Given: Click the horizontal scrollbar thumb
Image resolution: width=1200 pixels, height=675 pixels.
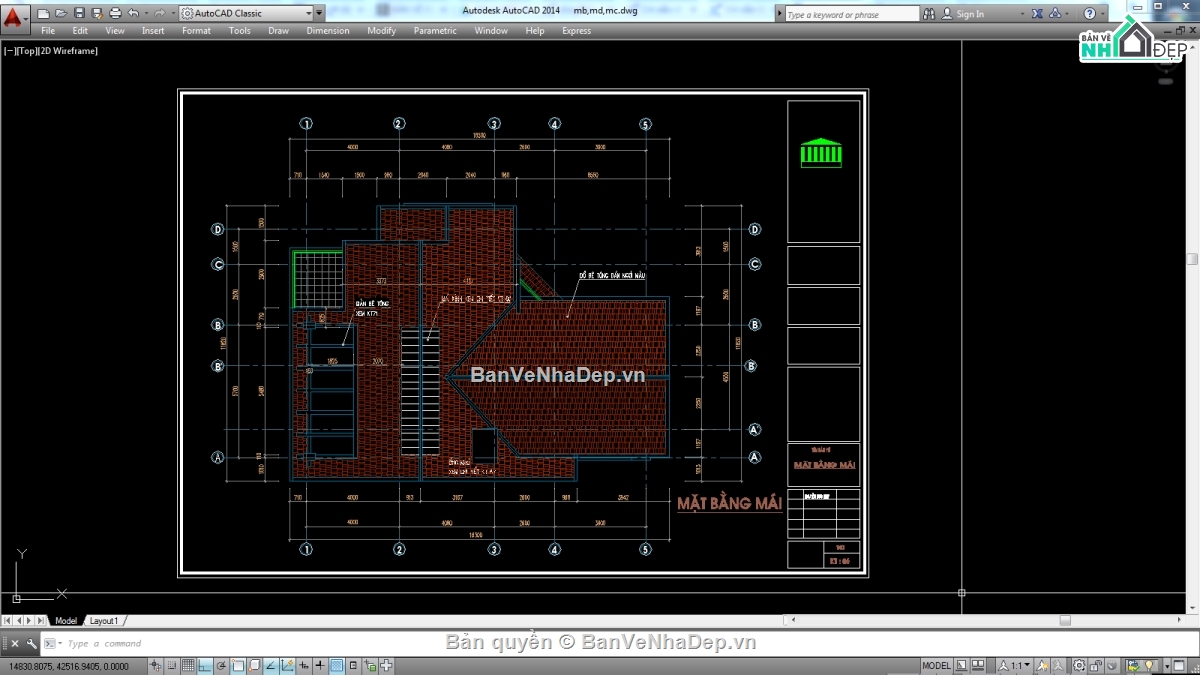Looking at the screenshot, I should click(x=1065, y=621).
